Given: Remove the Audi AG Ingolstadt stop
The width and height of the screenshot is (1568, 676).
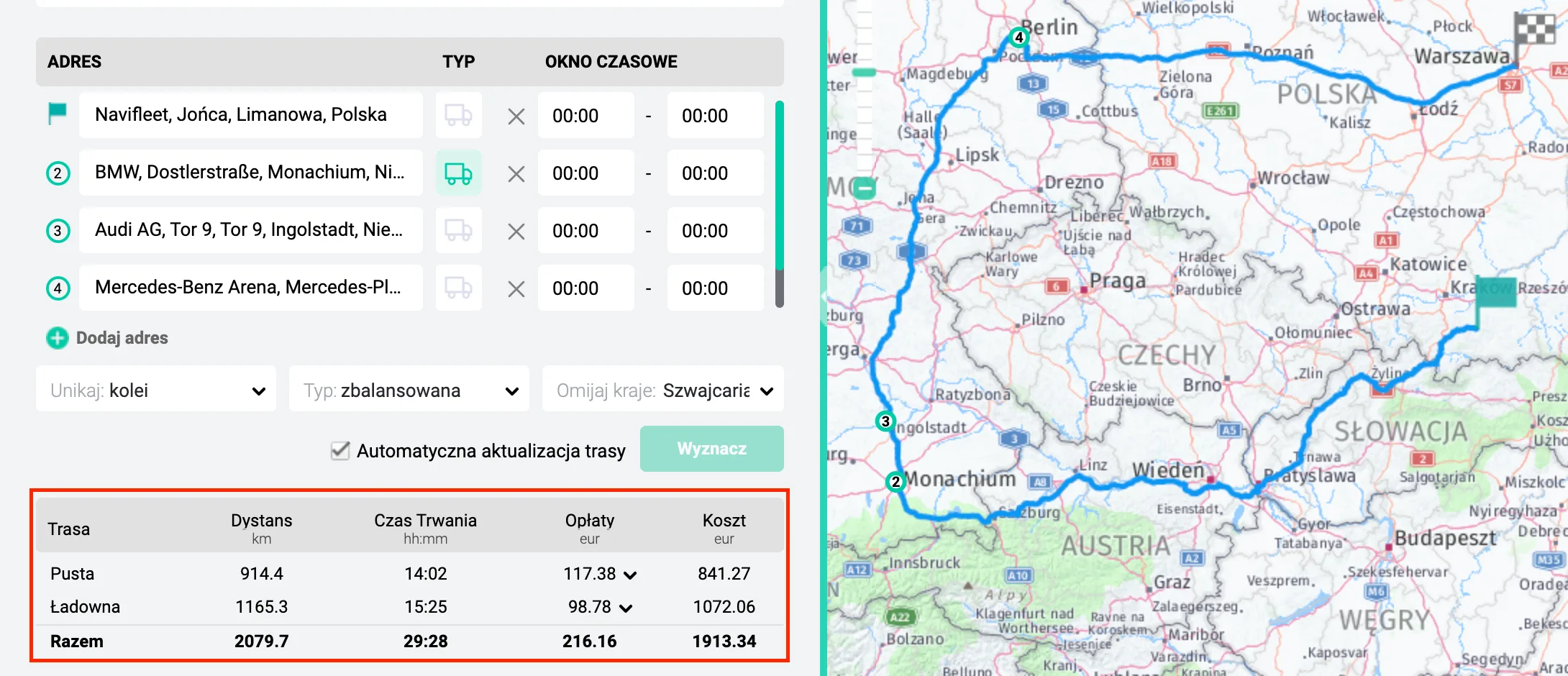Looking at the screenshot, I should [x=516, y=231].
